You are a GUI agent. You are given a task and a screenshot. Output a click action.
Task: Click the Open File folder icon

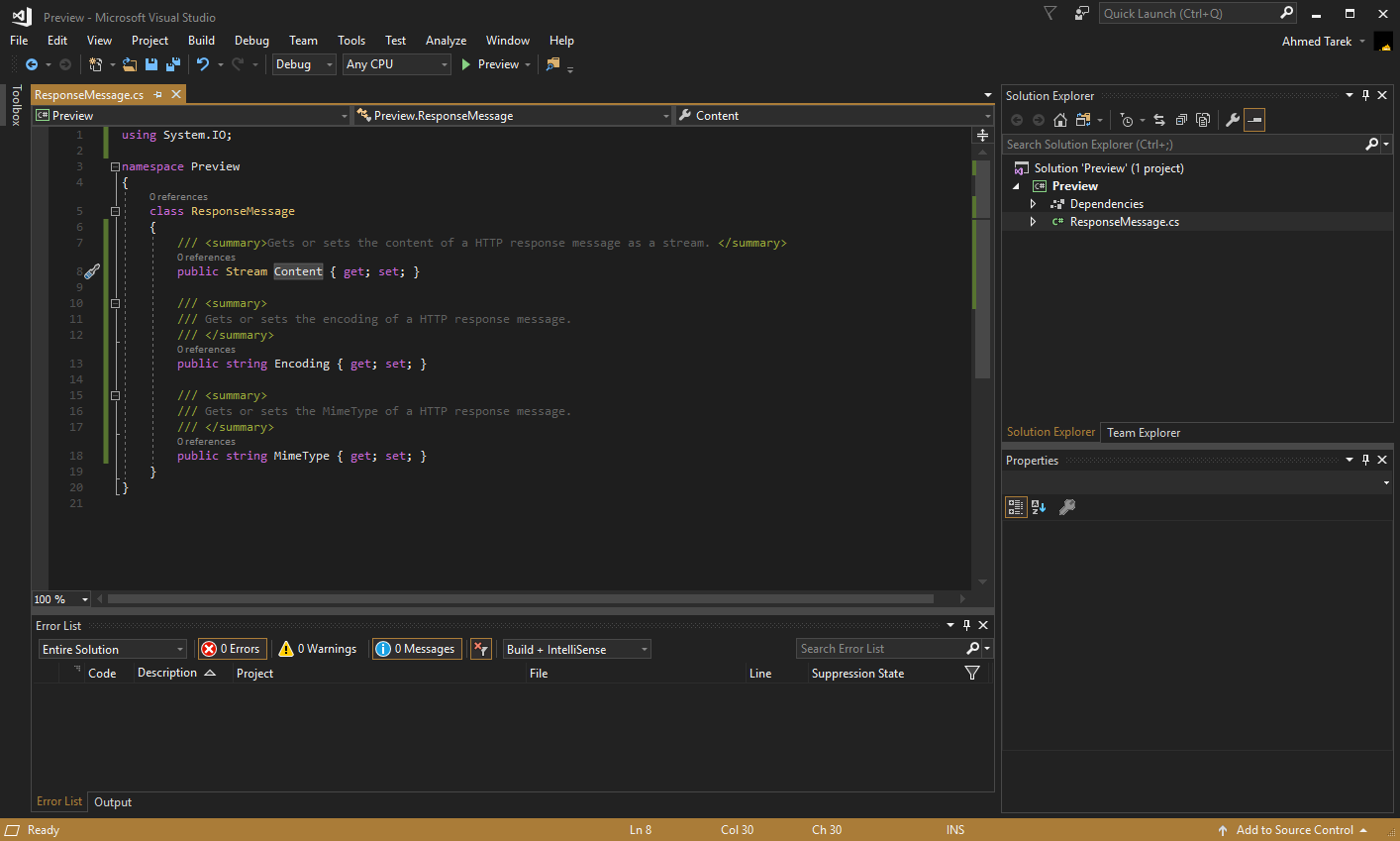[x=130, y=64]
